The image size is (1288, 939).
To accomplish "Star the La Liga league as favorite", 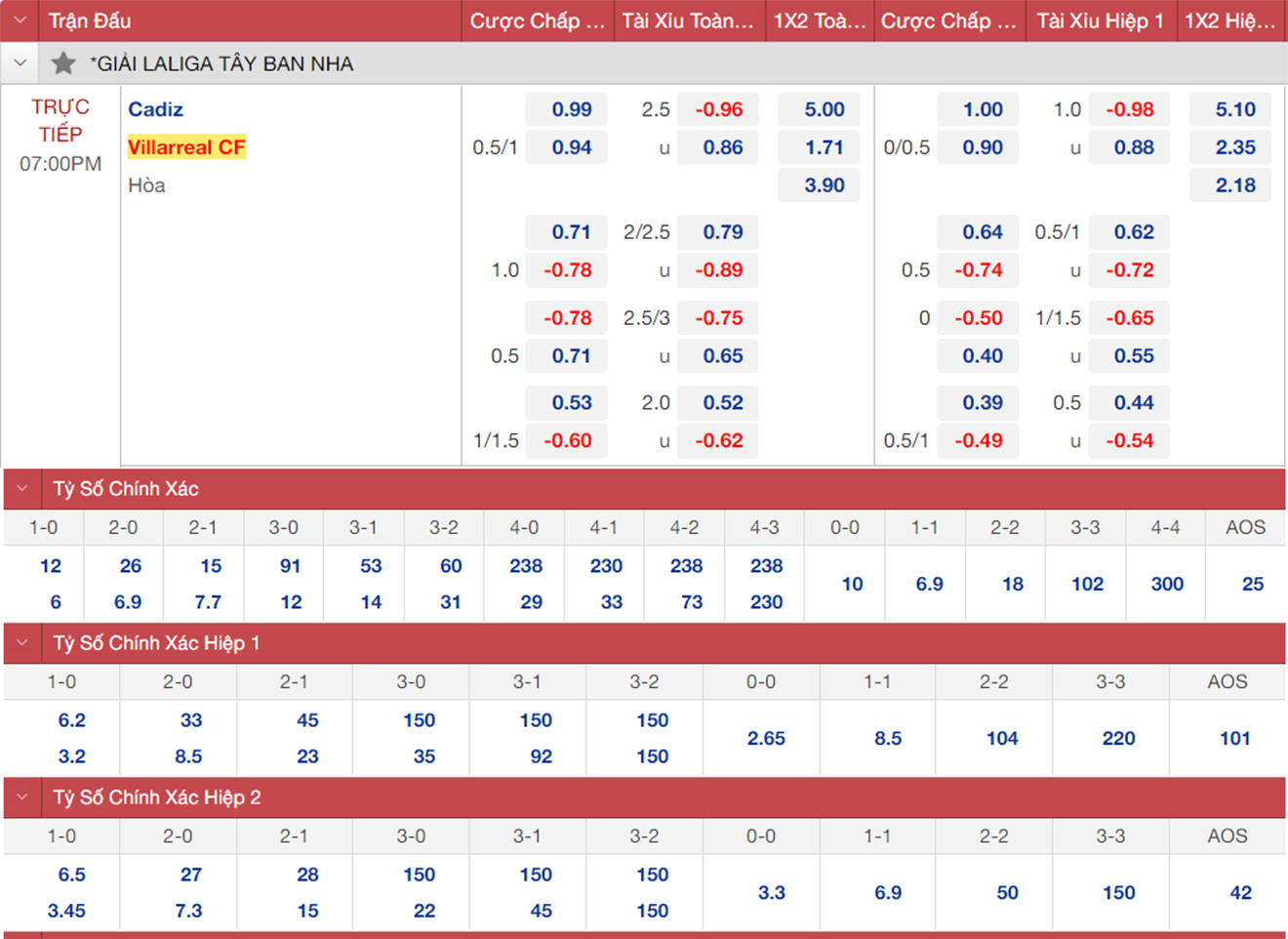I will (63, 64).
